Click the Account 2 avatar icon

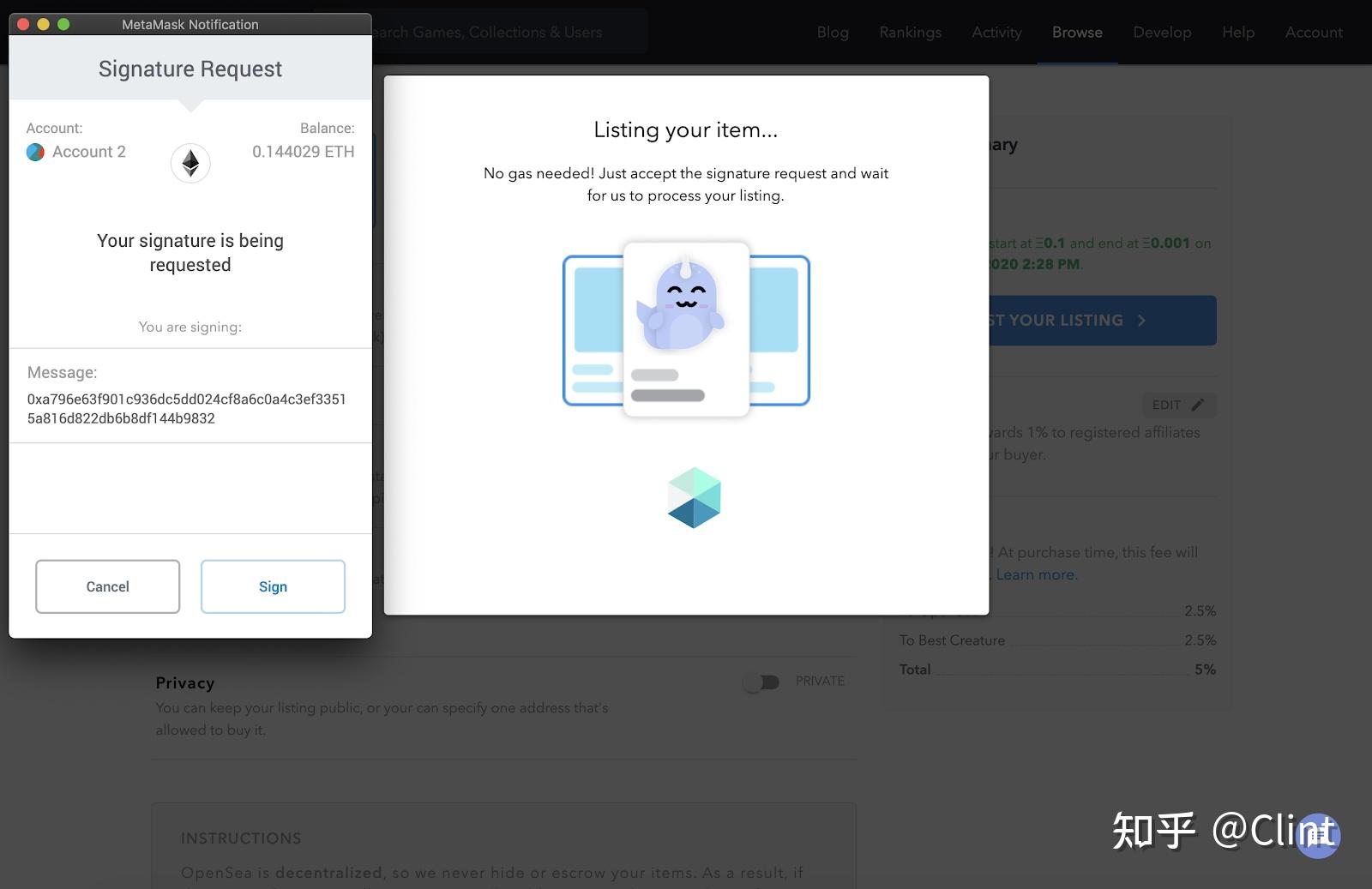(34, 152)
